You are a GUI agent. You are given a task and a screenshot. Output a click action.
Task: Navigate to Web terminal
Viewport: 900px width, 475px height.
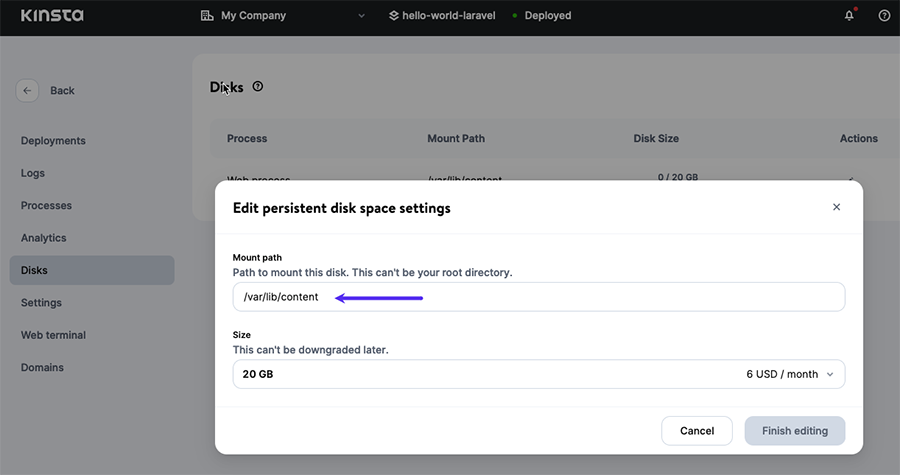click(53, 335)
